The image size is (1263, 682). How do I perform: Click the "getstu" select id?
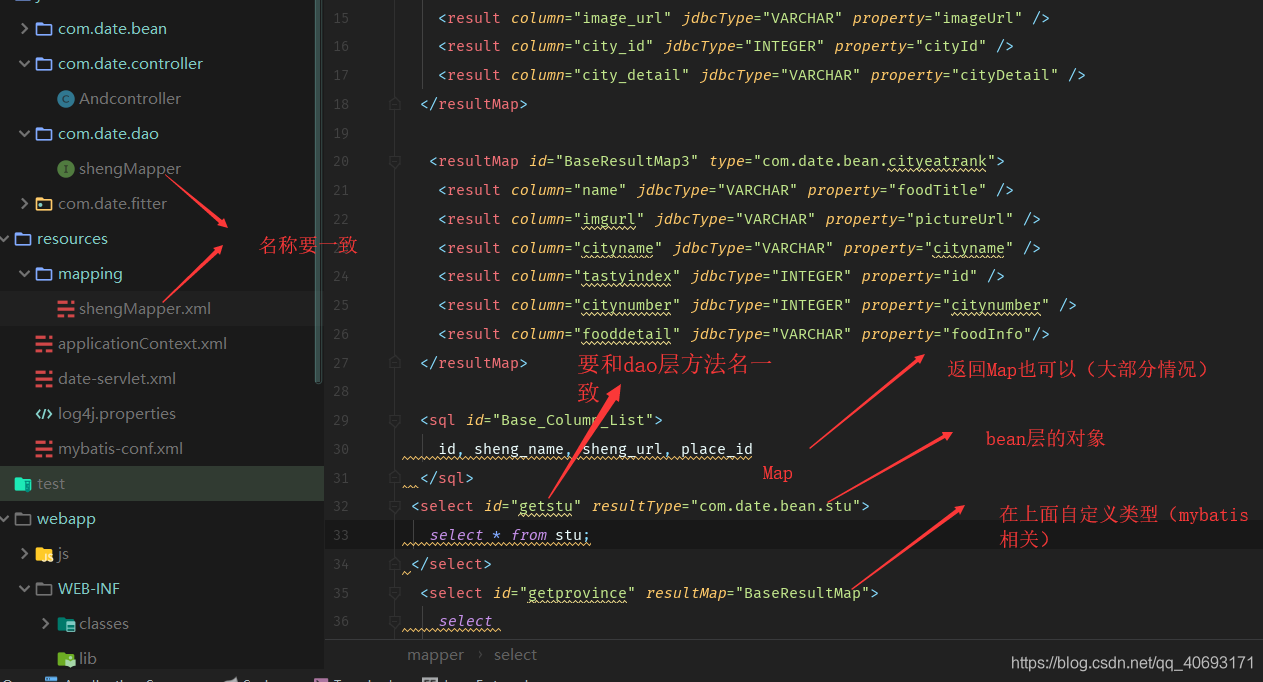pos(546,506)
